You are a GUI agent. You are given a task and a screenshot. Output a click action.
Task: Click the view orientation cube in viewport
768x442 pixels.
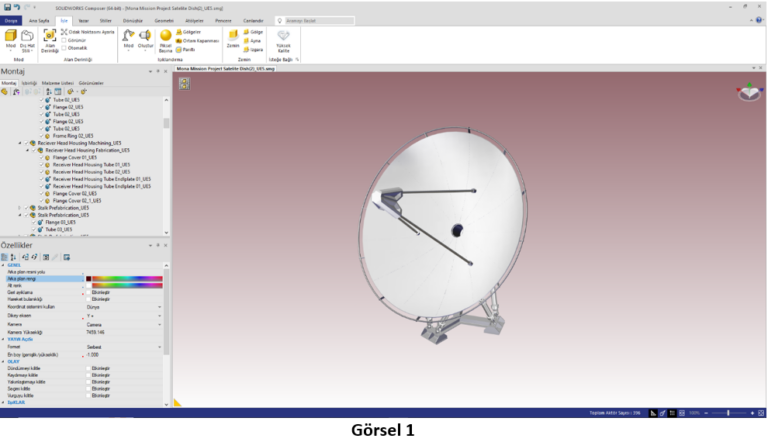click(x=749, y=93)
